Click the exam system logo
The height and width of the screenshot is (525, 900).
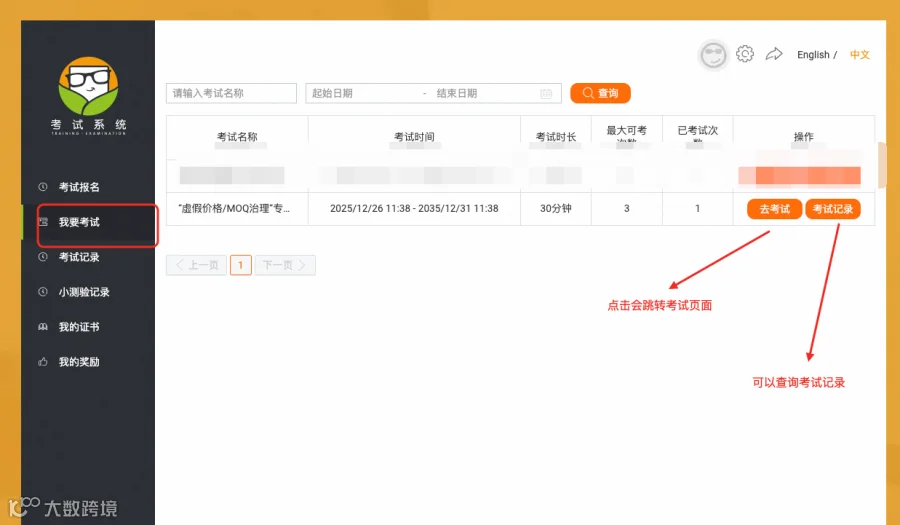(x=88, y=96)
